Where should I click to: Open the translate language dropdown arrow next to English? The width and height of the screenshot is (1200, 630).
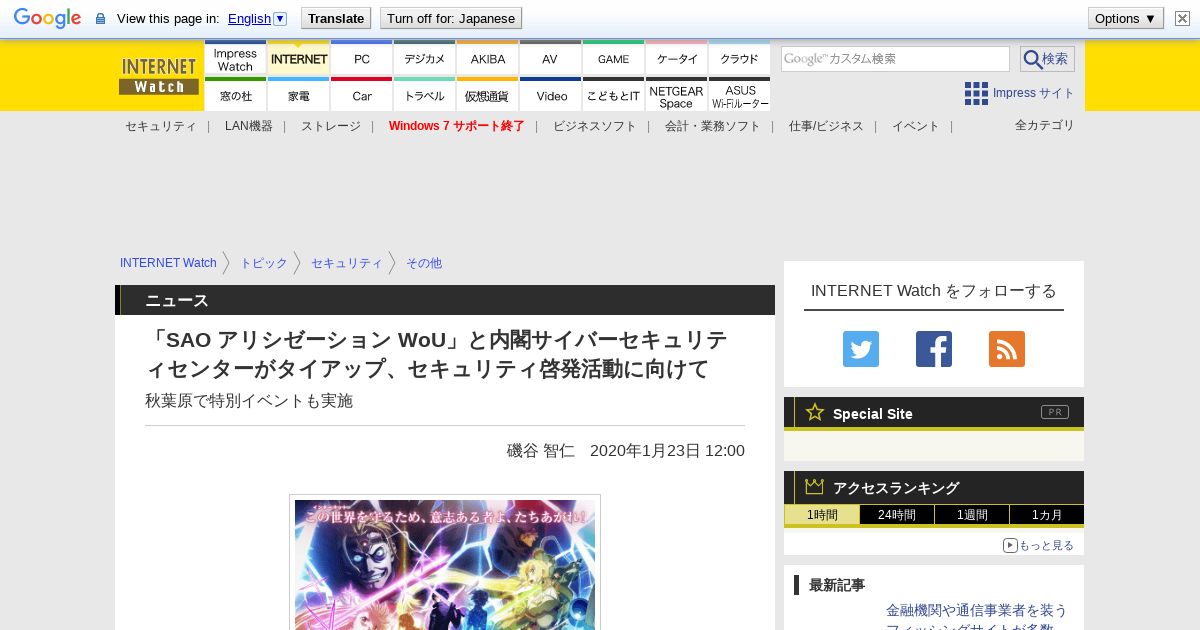click(x=280, y=18)
